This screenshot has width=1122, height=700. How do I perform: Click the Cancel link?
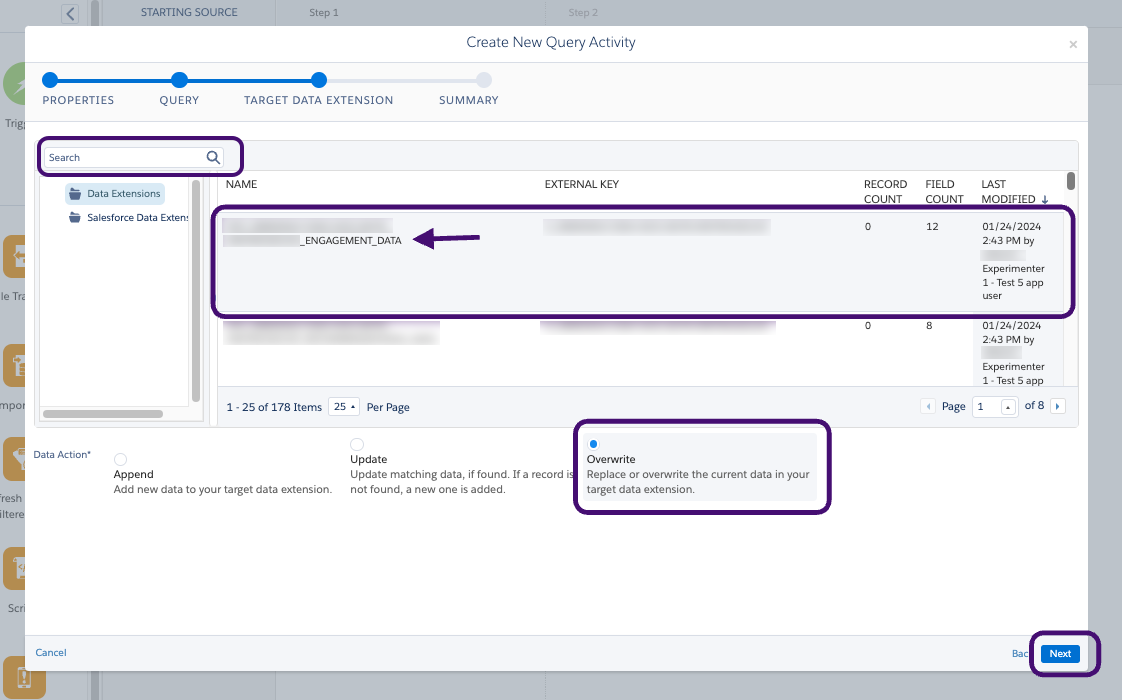coord(51,653)
